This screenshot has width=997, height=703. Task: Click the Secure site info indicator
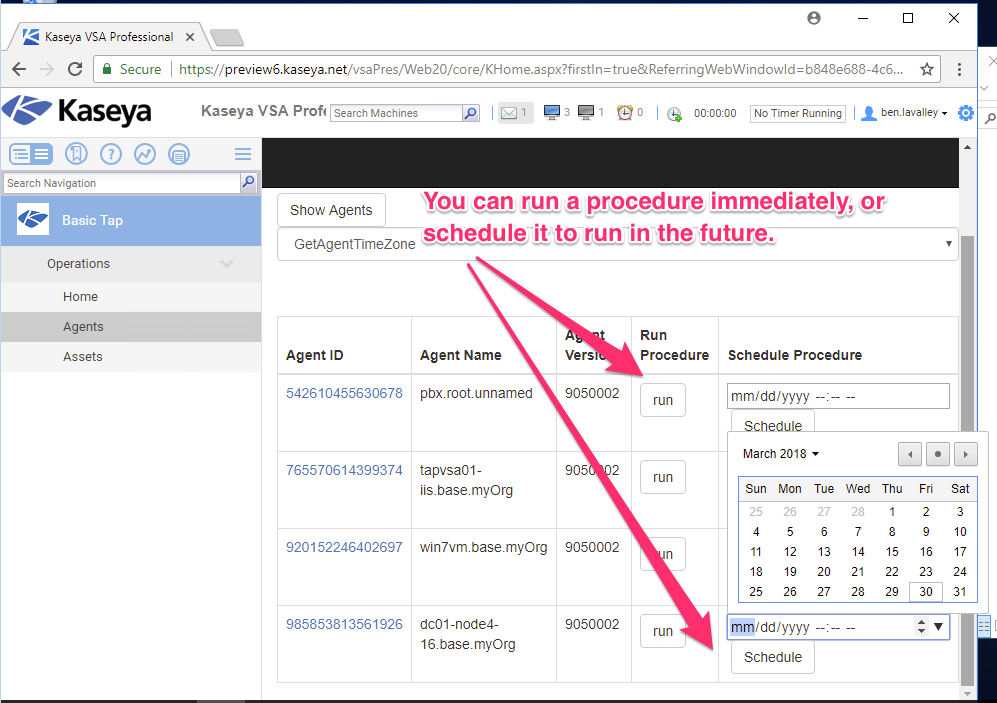point(132,69)
